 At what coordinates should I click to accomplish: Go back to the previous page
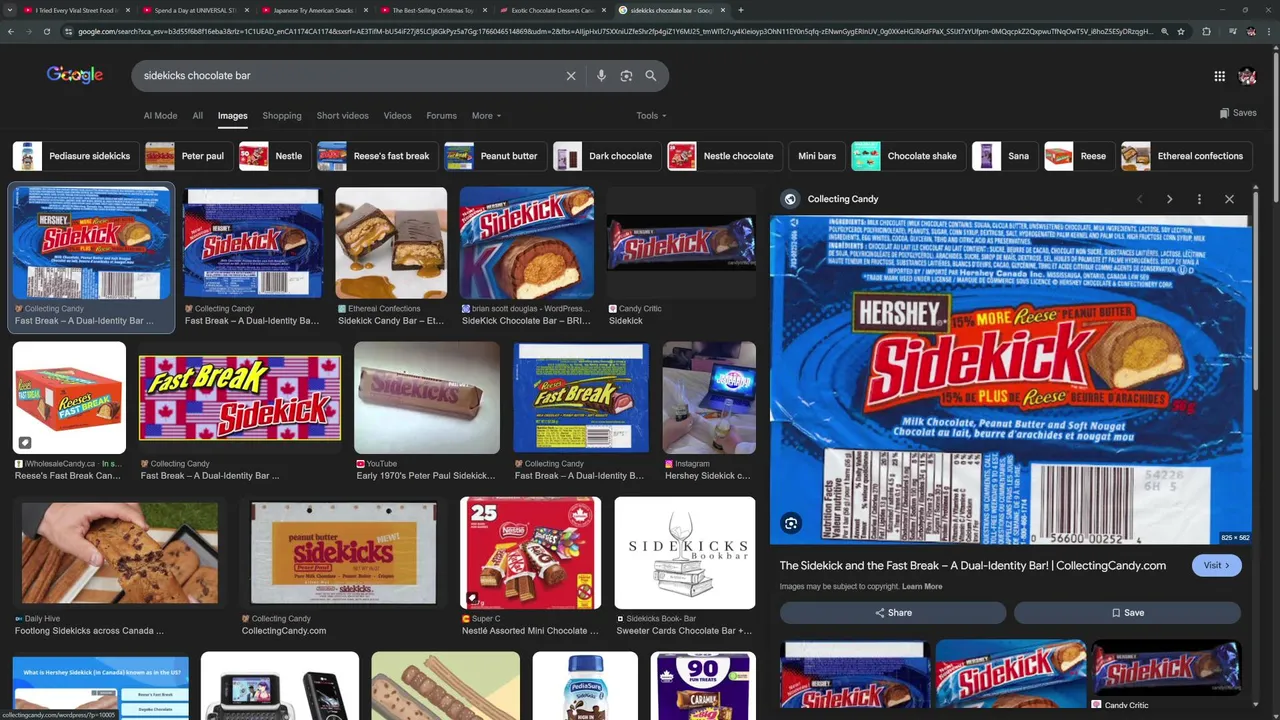click(11, 31)
